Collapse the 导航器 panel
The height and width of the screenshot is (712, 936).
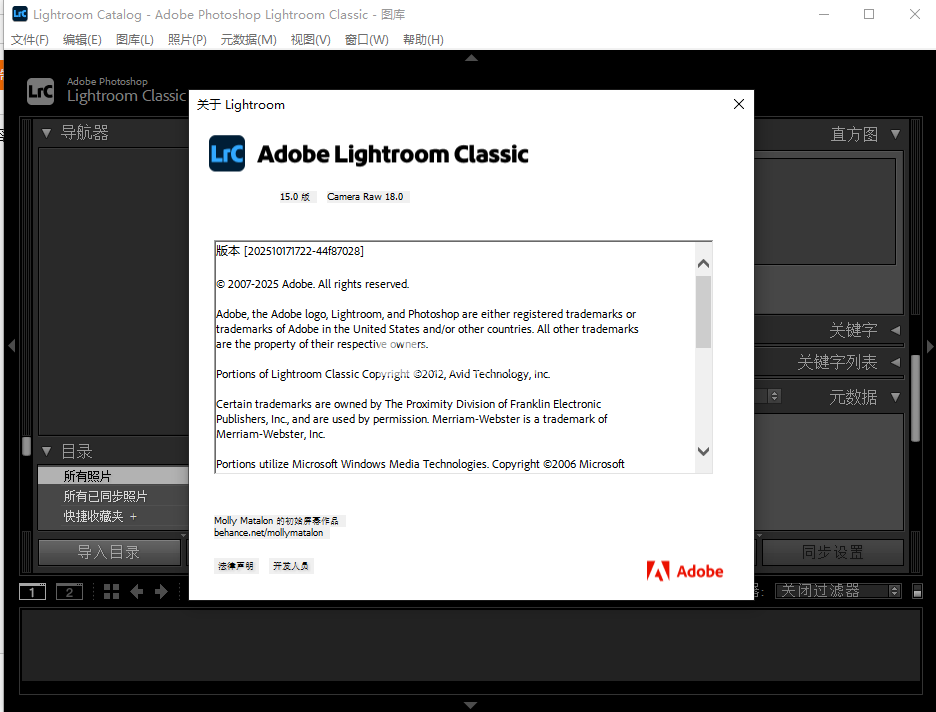point(47,133)
